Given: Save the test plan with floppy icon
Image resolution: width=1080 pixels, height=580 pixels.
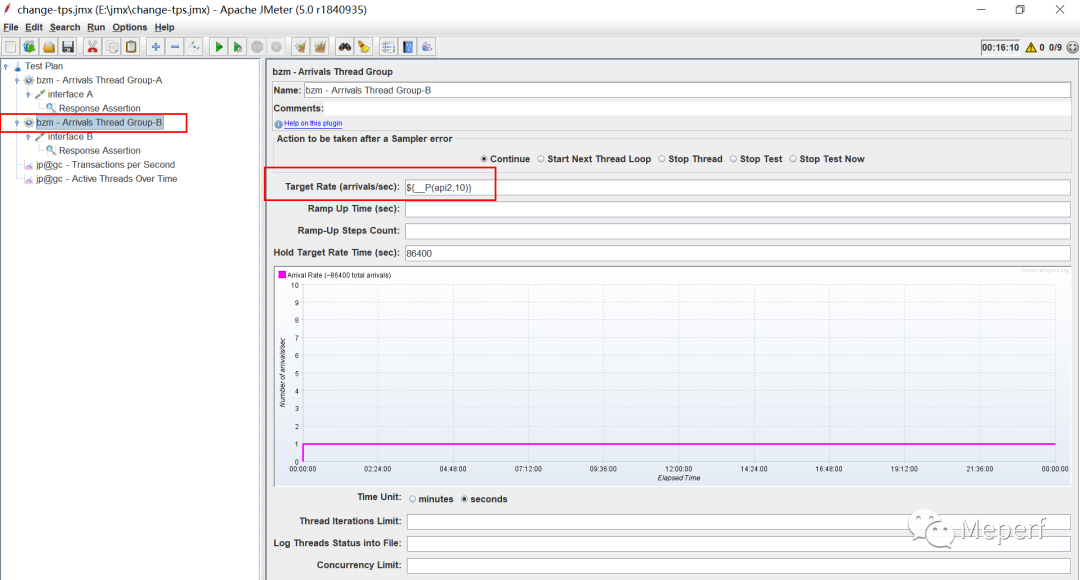Looking at the screenshot, I should (68, 47).
